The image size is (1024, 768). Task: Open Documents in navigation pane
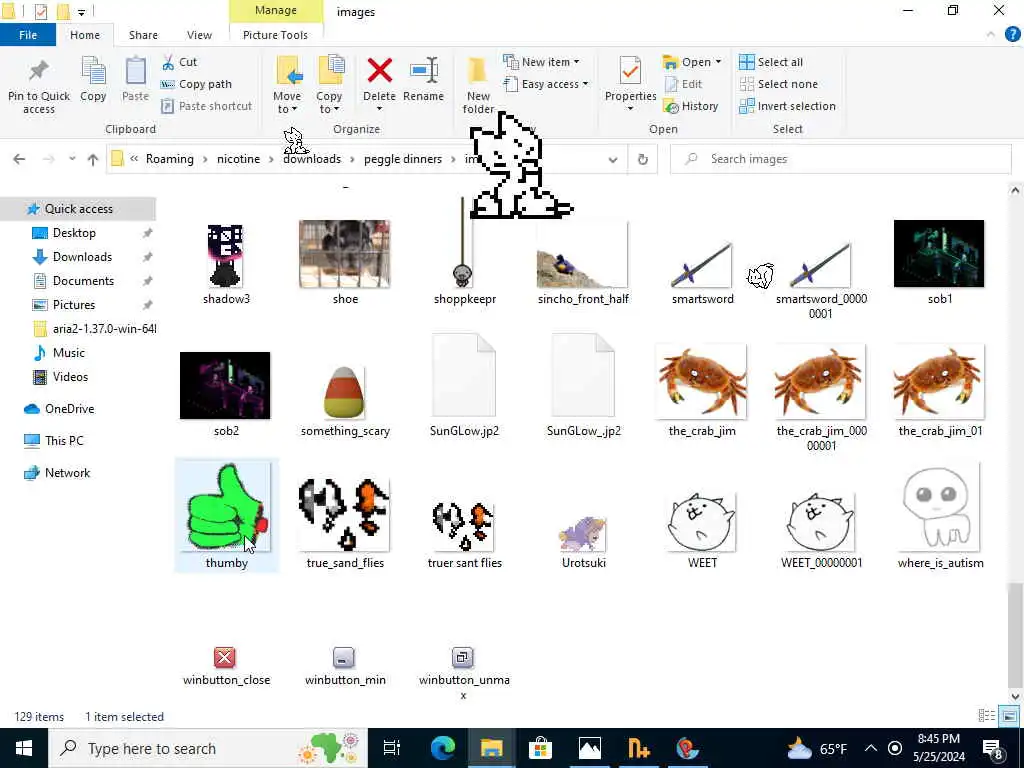click(x=83, y=281)
